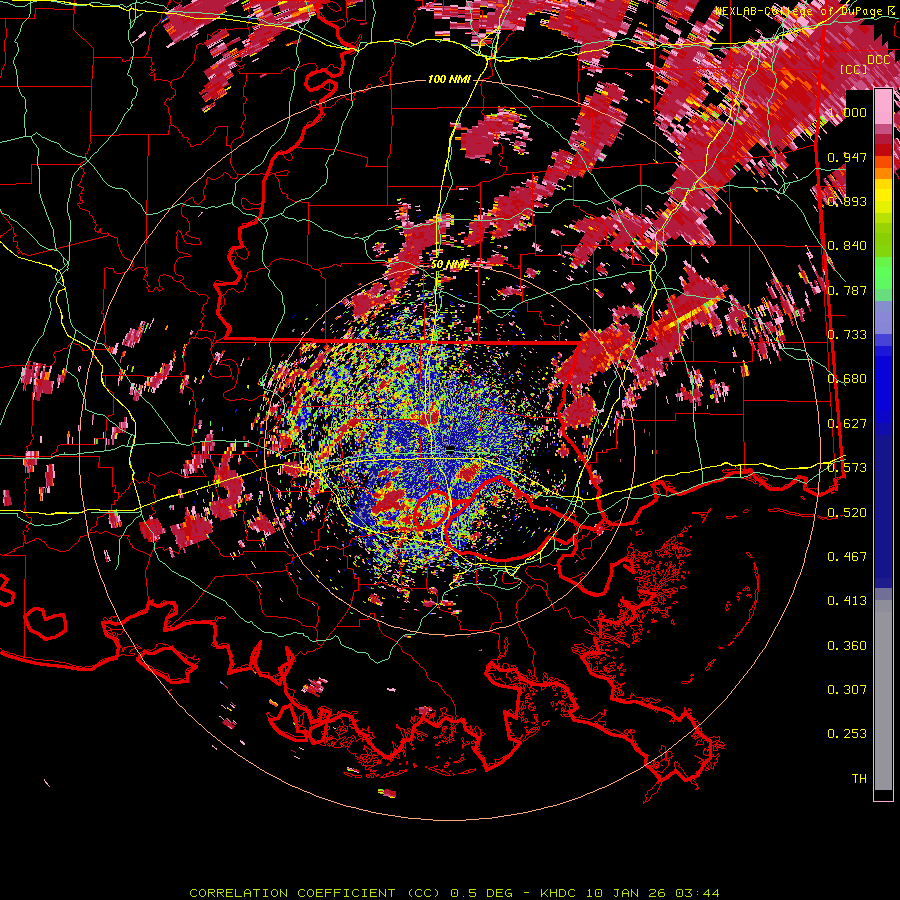Select the 0.520 legend value

[x=847, y=513]
